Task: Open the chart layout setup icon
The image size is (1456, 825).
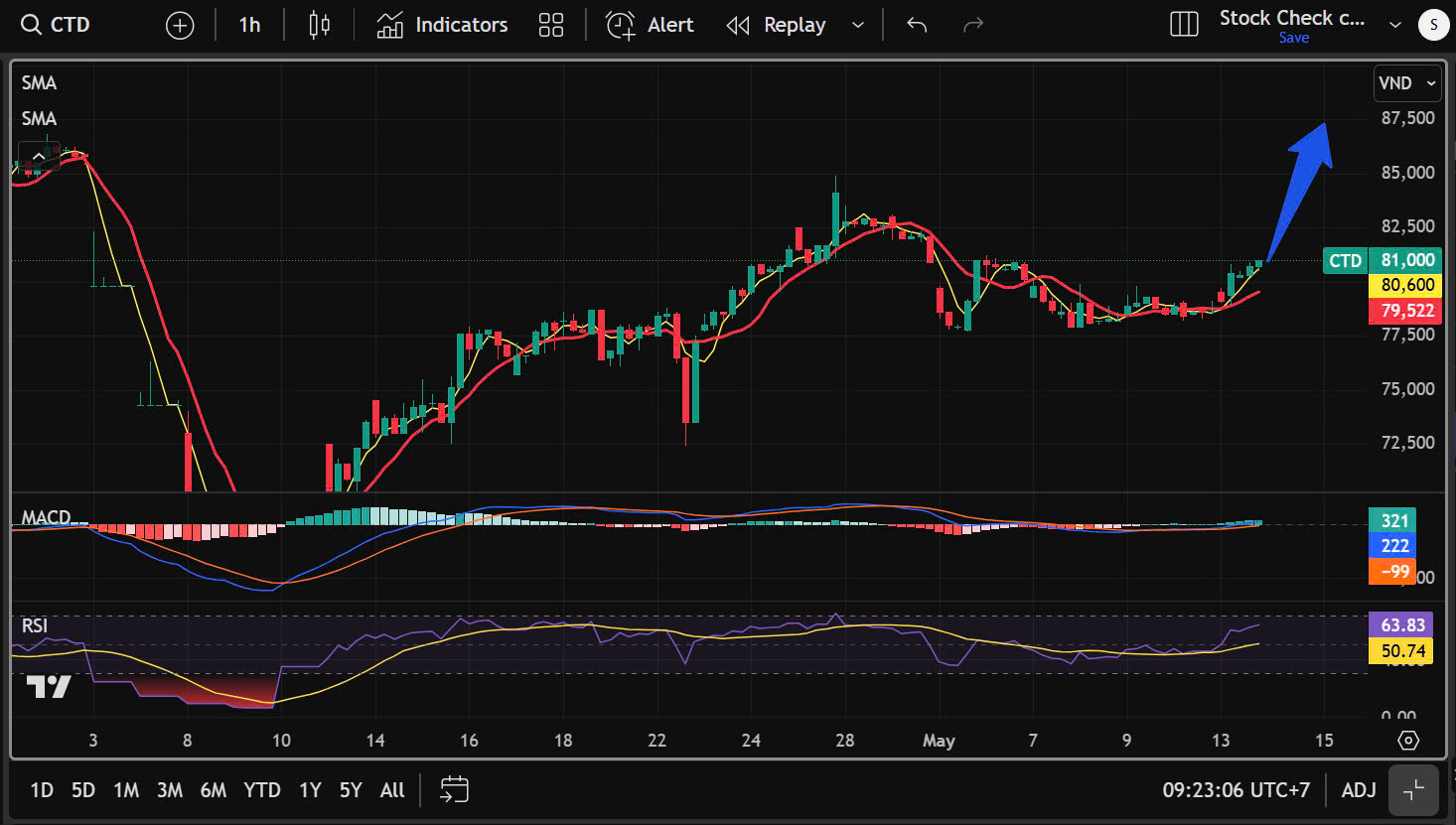Action: point(1184,25)
